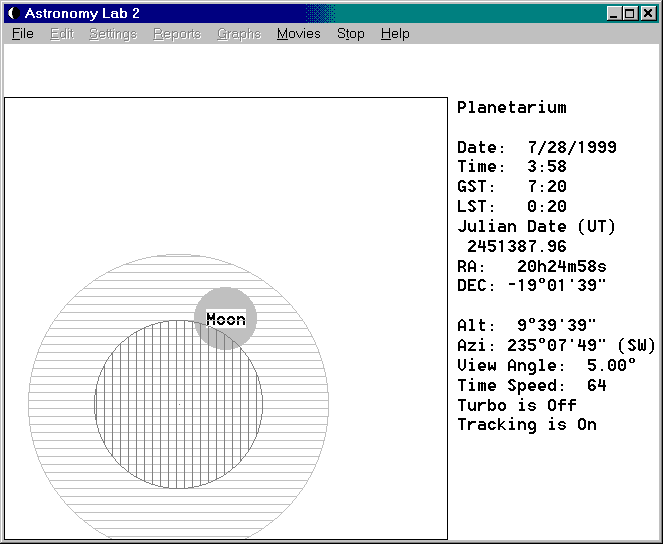Maximize the Astronomy Lab 2 window
This screenshot has height=544, width=663.
pos(630,13)
